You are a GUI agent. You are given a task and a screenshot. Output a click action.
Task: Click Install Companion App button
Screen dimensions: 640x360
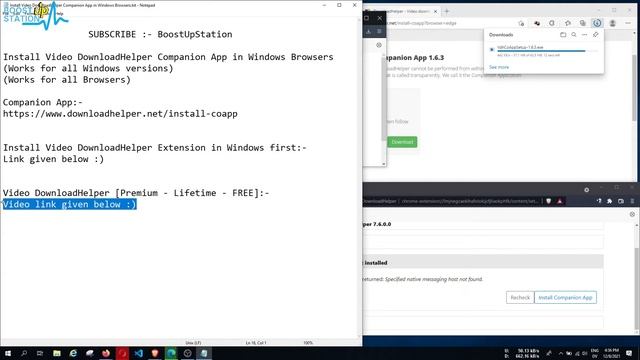point(565,298)
